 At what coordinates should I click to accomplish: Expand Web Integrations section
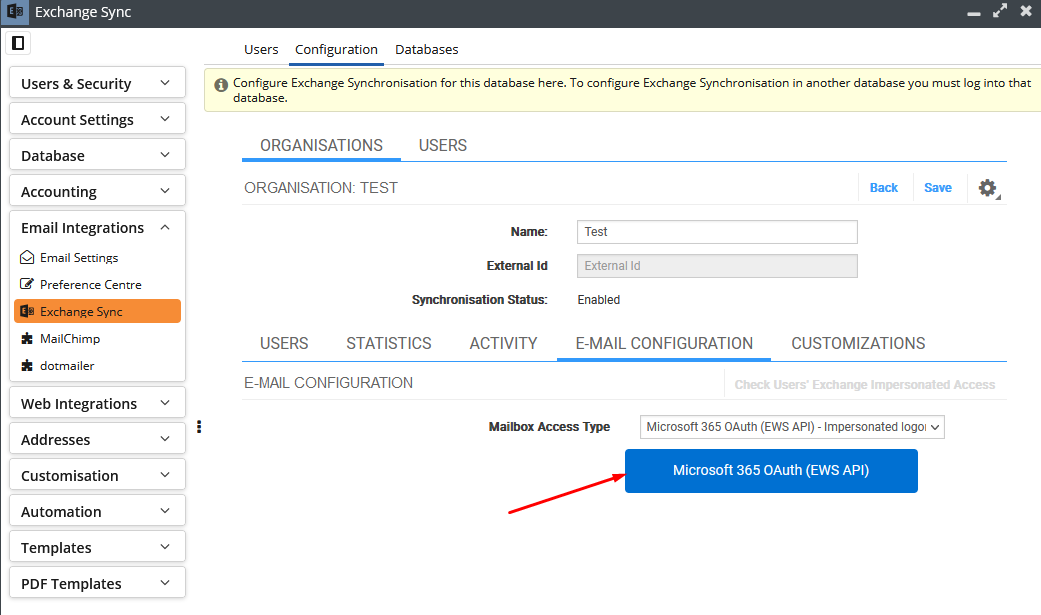tap(98, 404)
